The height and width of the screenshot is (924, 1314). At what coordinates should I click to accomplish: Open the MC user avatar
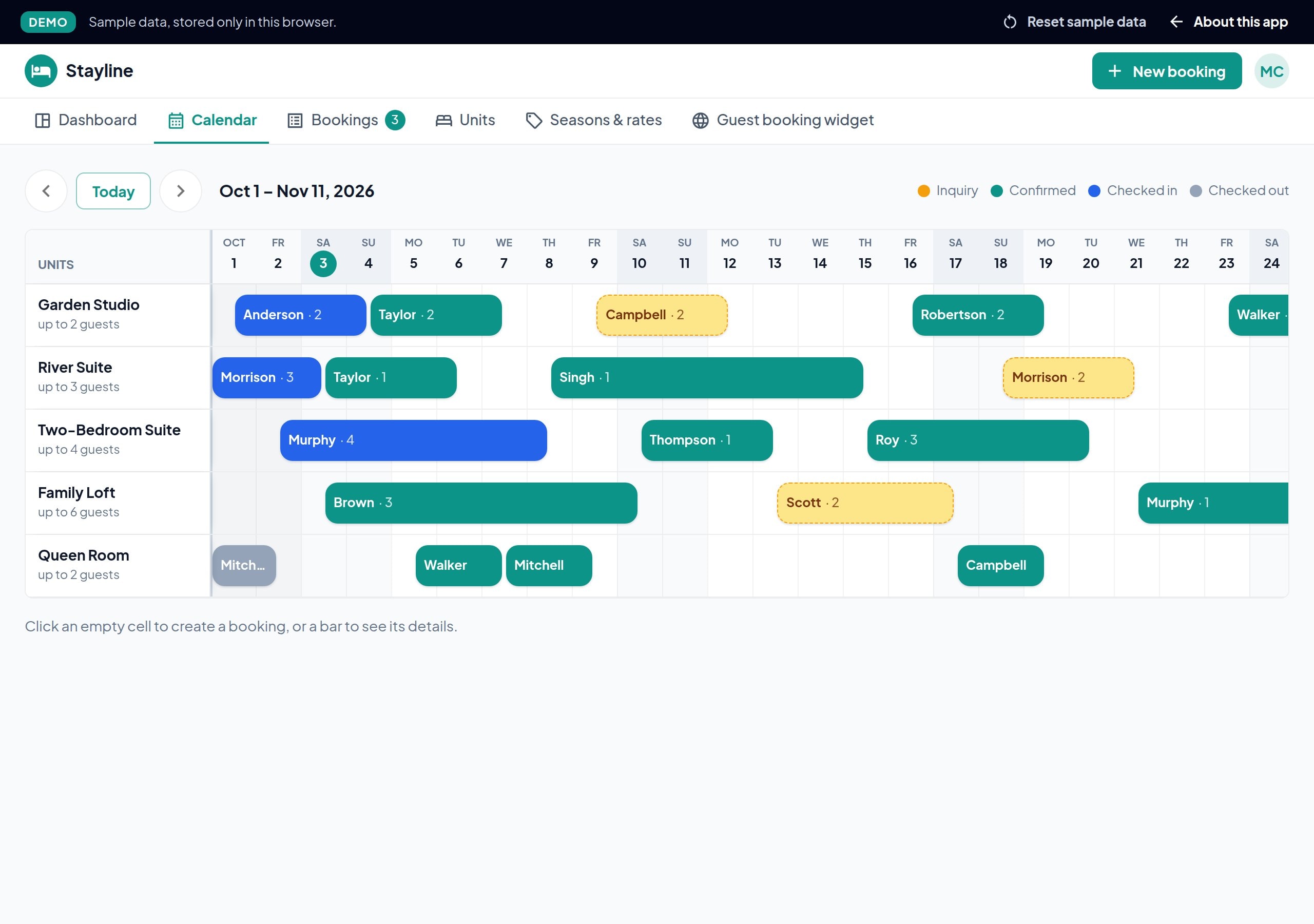pos(1271,71)
